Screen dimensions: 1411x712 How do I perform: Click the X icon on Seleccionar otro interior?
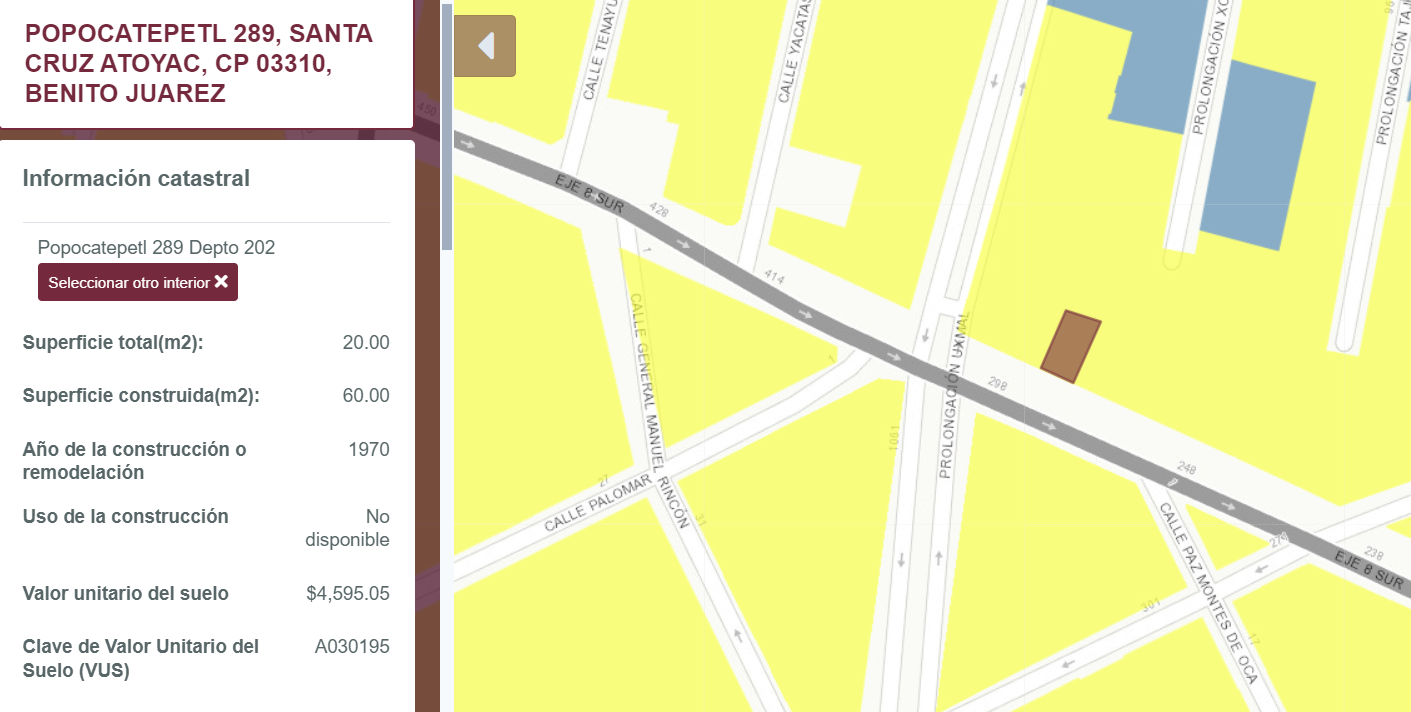pos(221,282)
